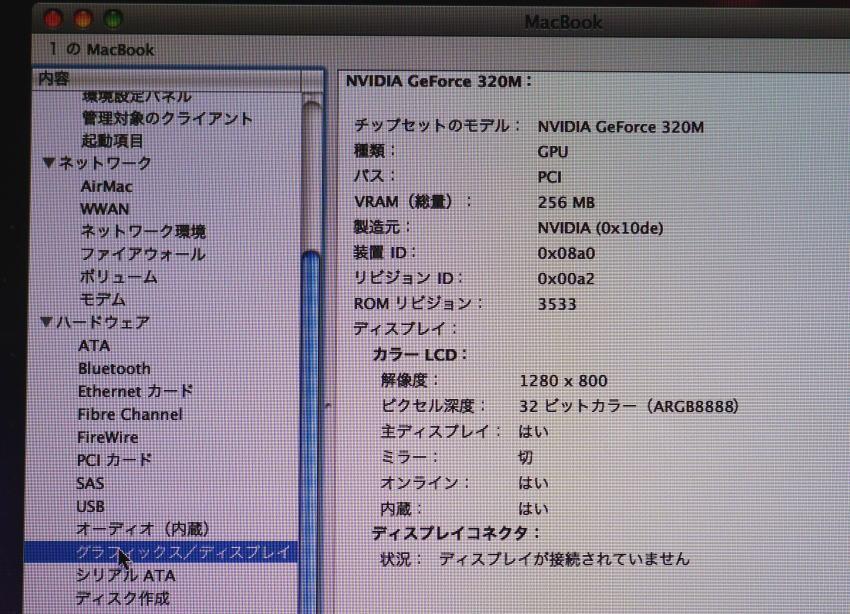Select AirMac in the sidebar

click(x=106, y=186)
